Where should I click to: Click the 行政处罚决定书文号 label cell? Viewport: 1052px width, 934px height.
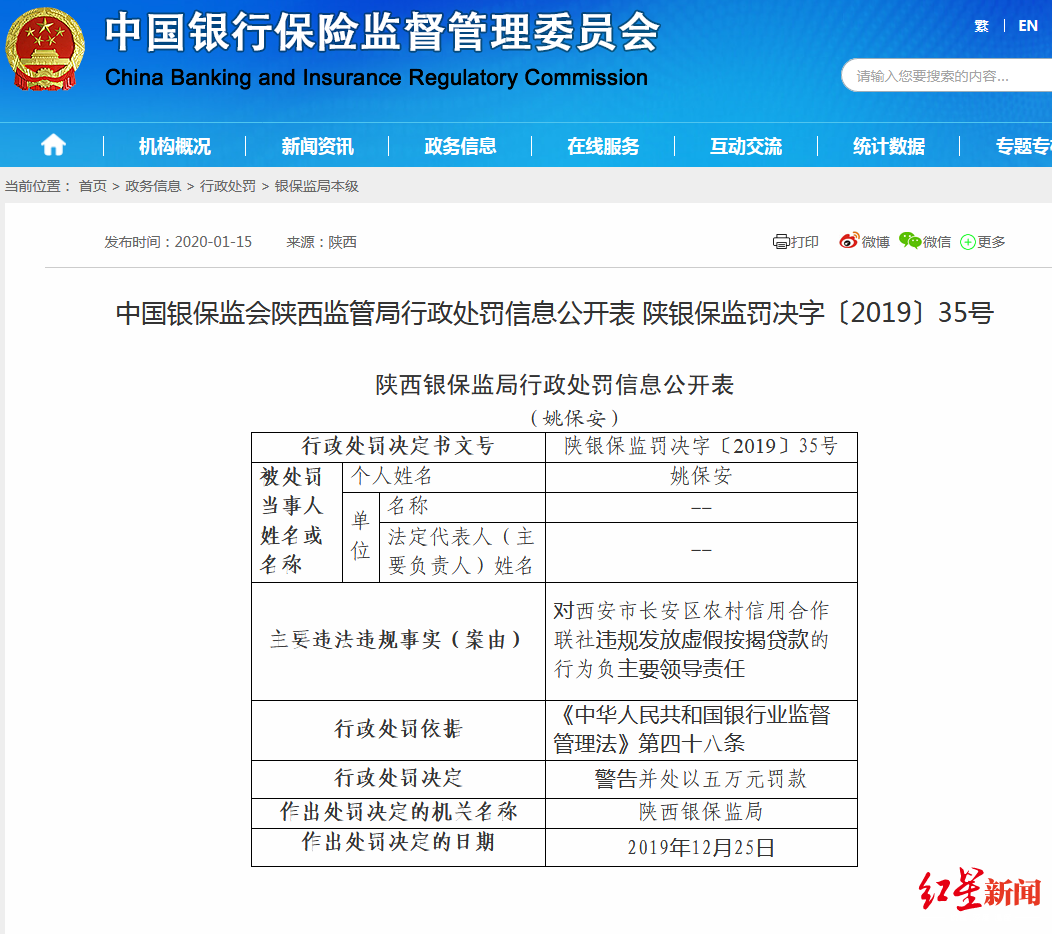coord(398,447)
